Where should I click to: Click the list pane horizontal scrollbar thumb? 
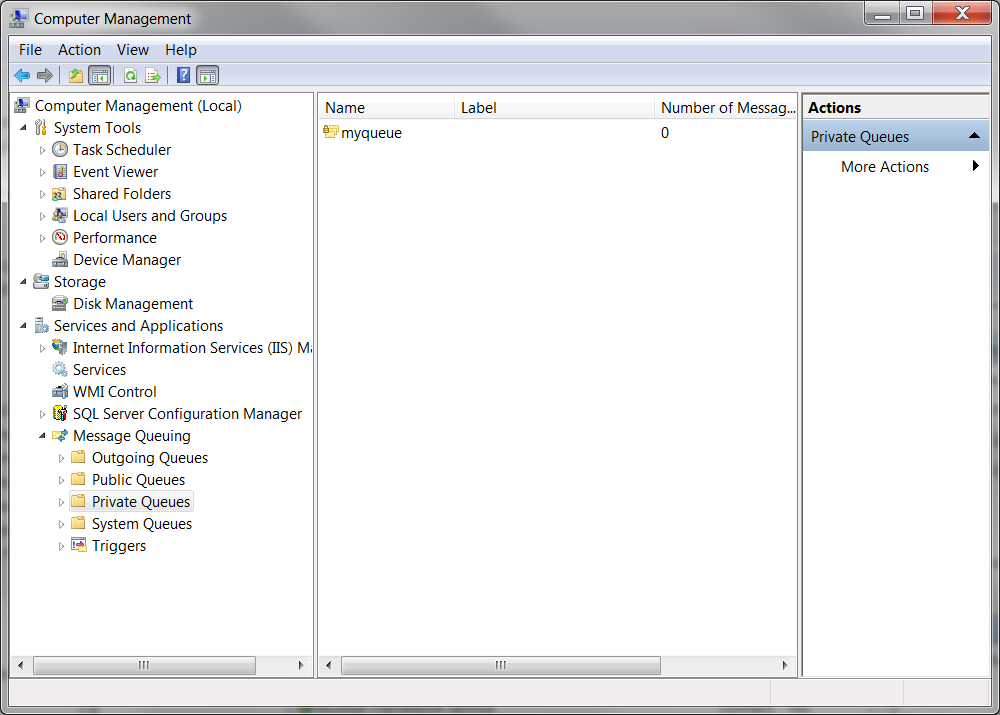[501, 665]
